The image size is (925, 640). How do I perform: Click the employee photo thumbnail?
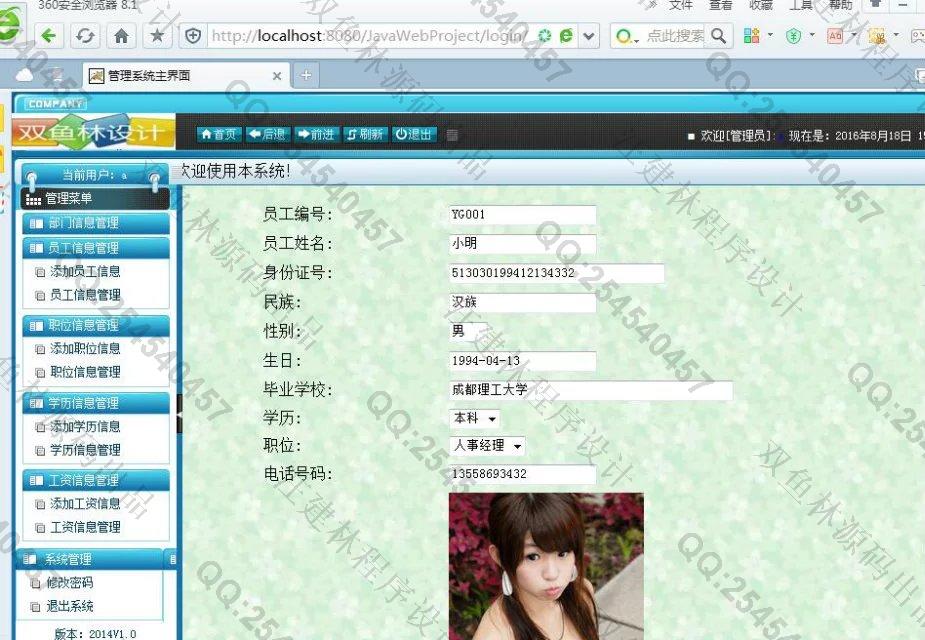(x=546, y=566)
